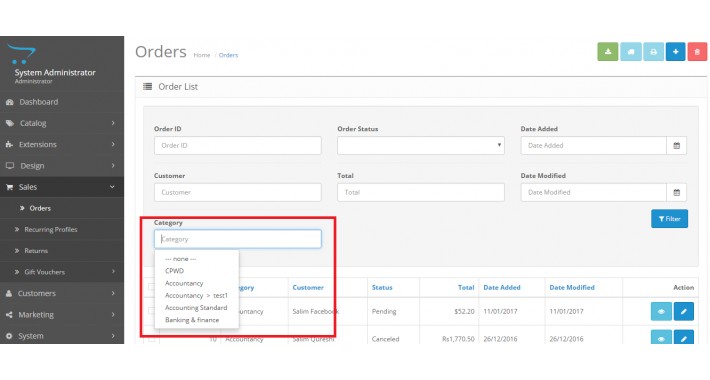
Task: Click the 'System Administrator' profile name
Action: (x=55, y=72)
